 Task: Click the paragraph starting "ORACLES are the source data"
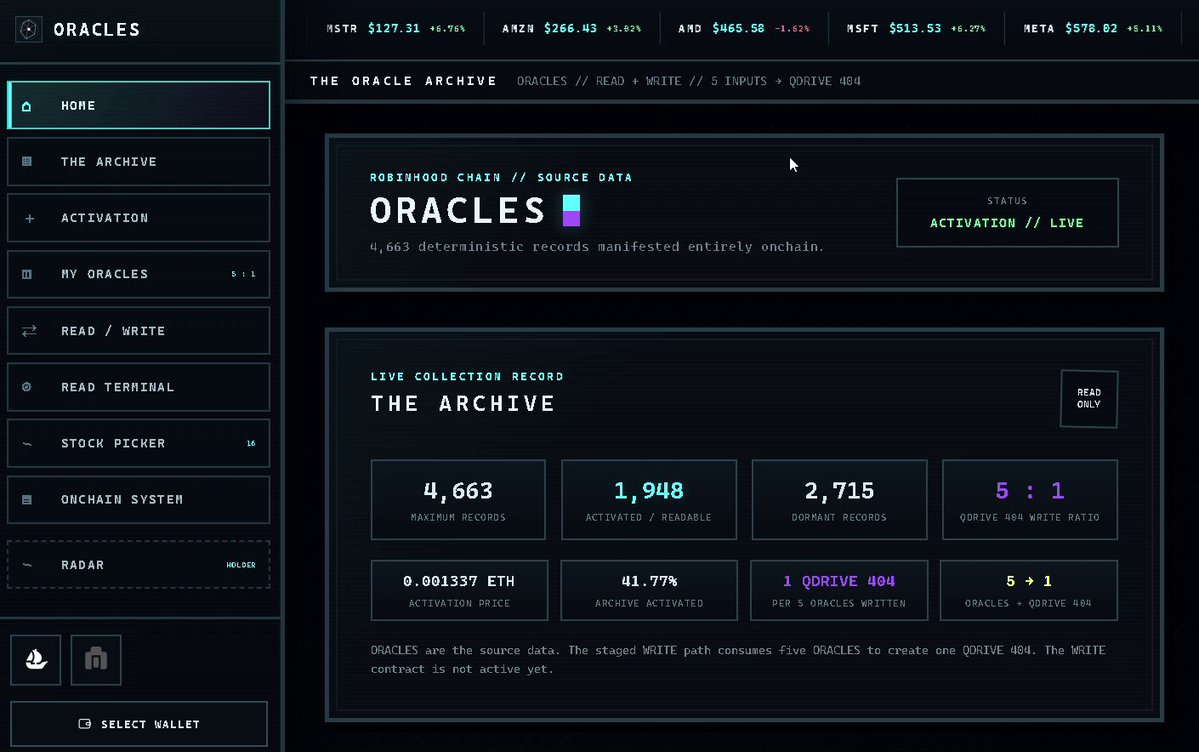coord(738,659)
